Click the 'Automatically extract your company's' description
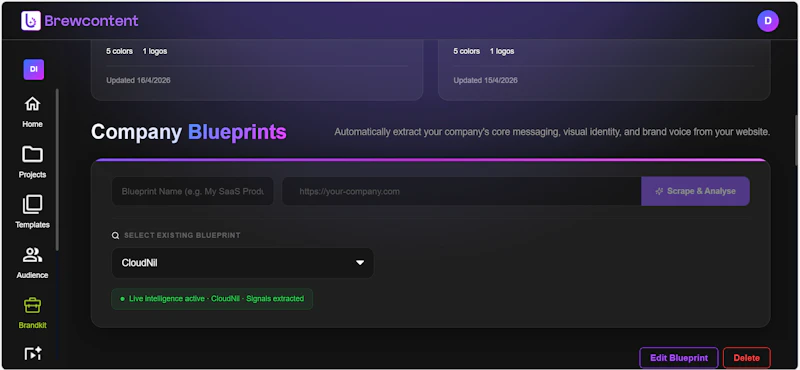 click(x=552, y=132)
